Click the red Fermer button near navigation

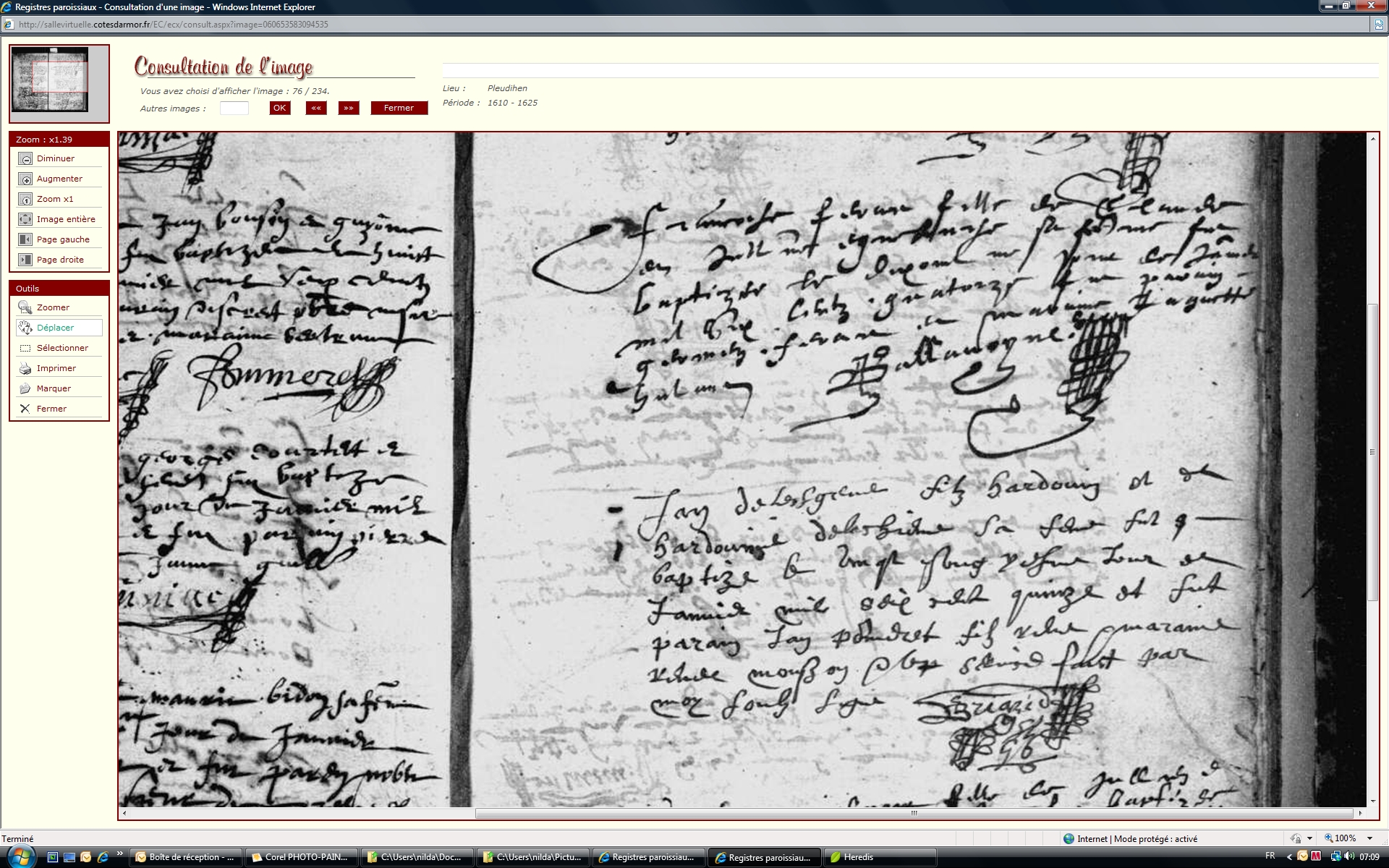point(399,108)
